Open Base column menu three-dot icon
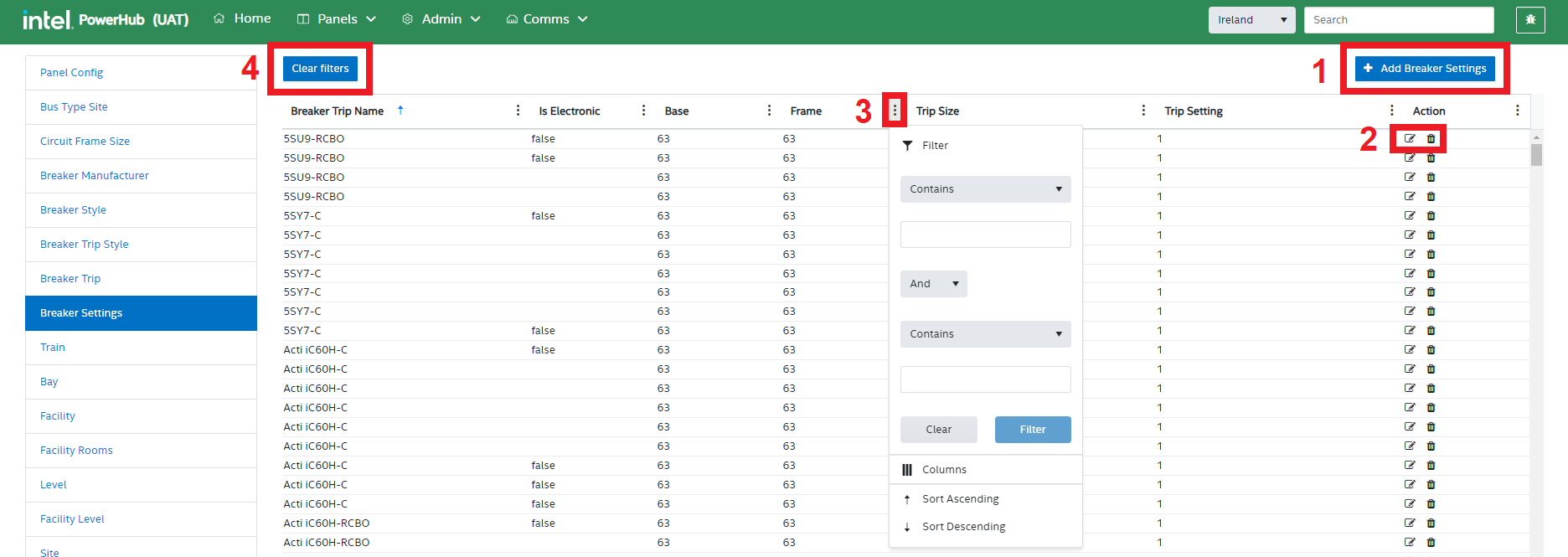Viewport: 1568px width, 557px height. (x=769, y=111)
